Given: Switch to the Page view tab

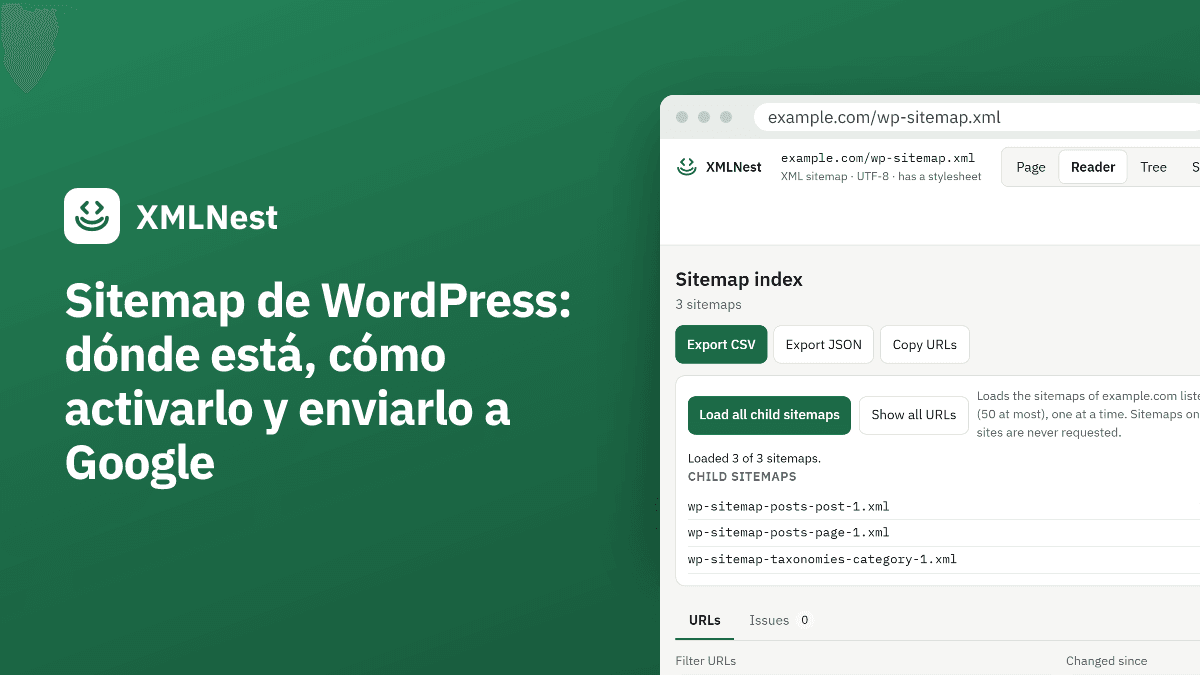Looking at the screenshot, I should pos(1031,167).
